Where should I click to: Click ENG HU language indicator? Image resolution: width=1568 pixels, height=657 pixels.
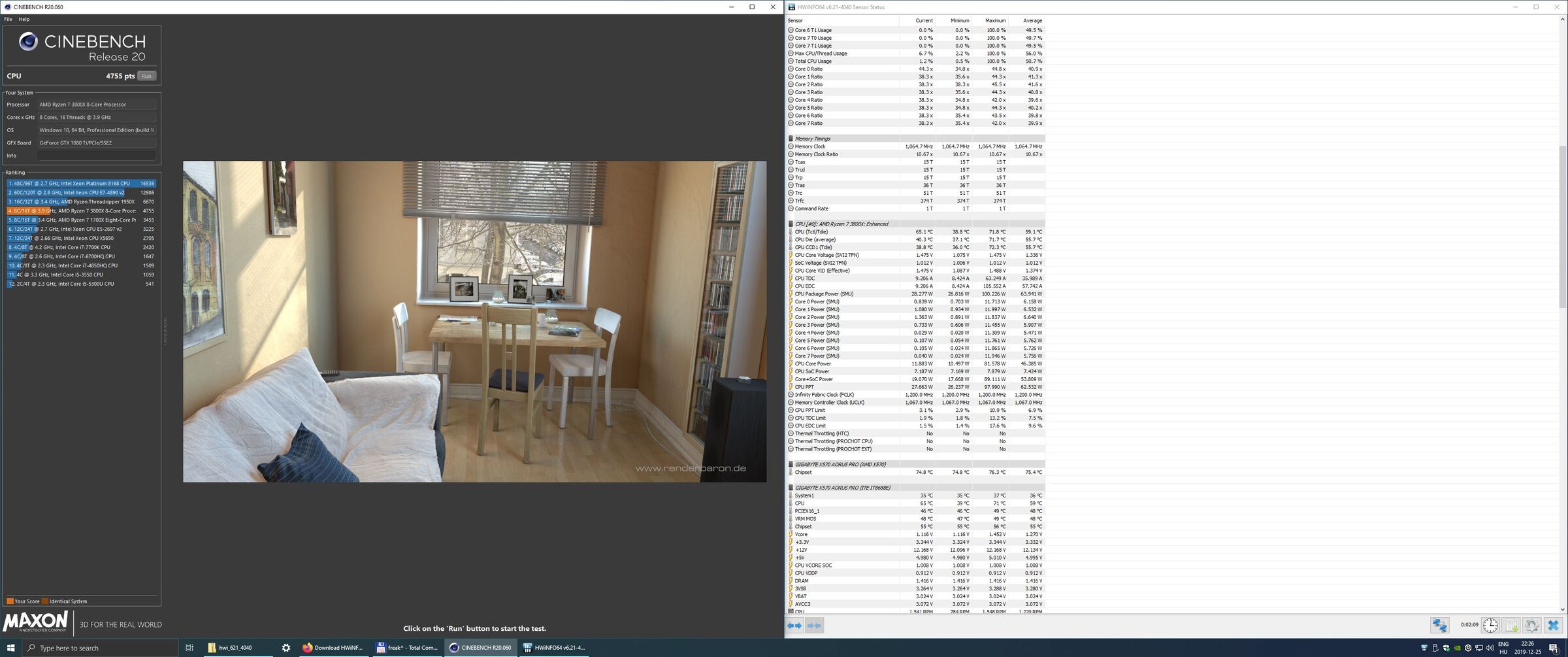pyautogui.click(x=1503, y=648)
